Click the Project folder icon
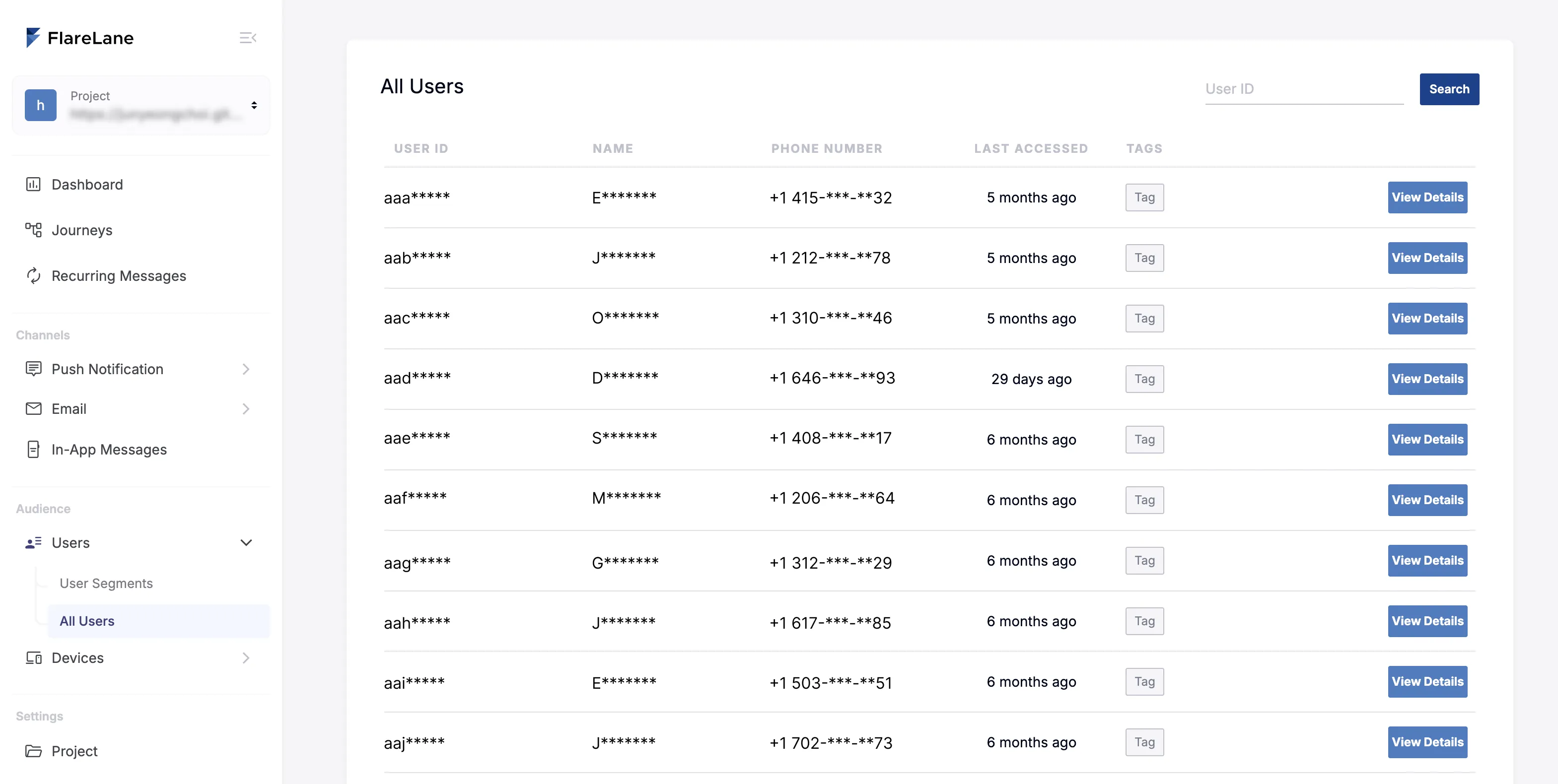Viewport: 1558px width, 784px height. [x=33, y=751]
